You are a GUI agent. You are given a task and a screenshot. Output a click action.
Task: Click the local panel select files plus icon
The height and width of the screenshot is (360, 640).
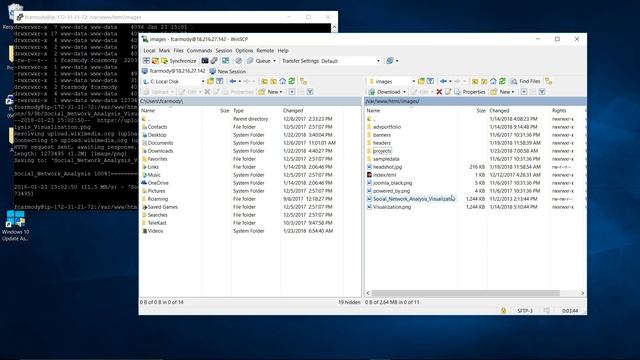pos(292,92)
